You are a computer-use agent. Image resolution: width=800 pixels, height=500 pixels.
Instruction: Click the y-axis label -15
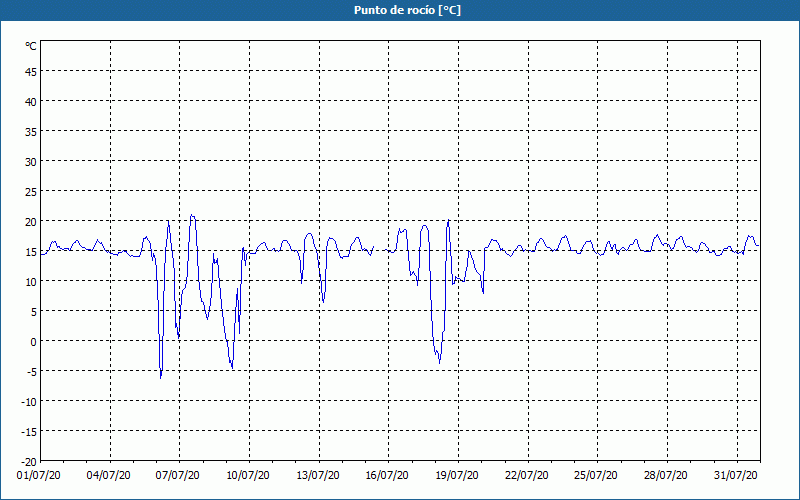pos(29,432)
